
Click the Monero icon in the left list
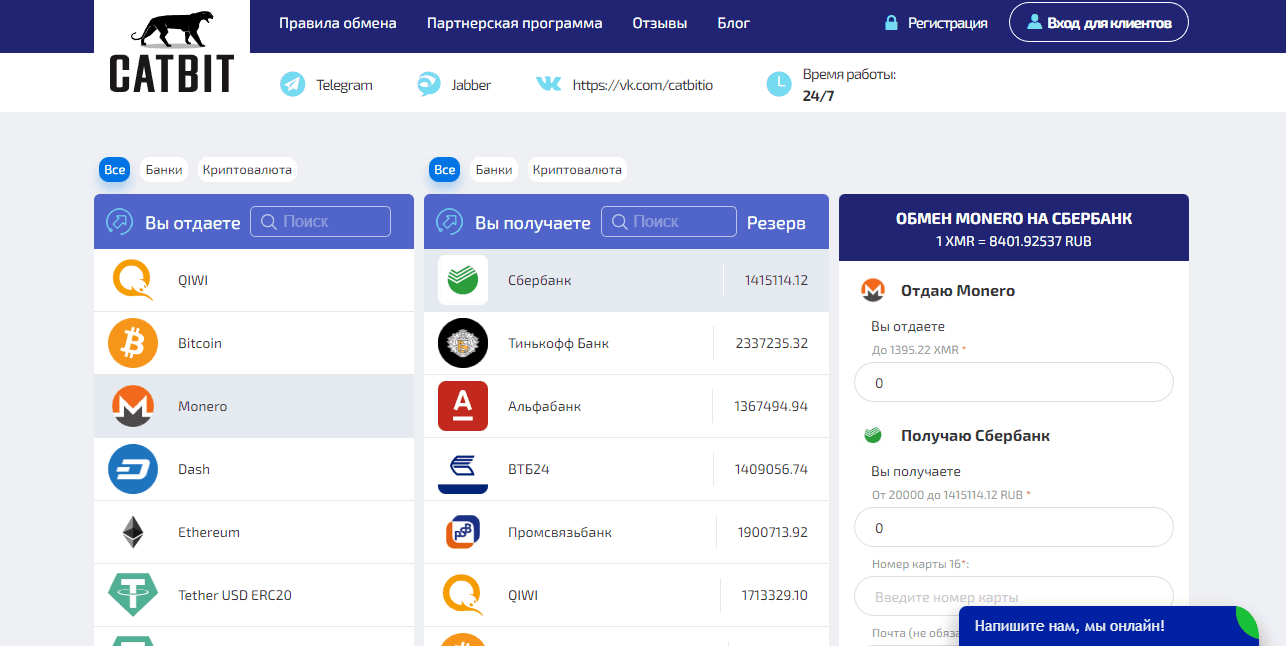point(132,405)
